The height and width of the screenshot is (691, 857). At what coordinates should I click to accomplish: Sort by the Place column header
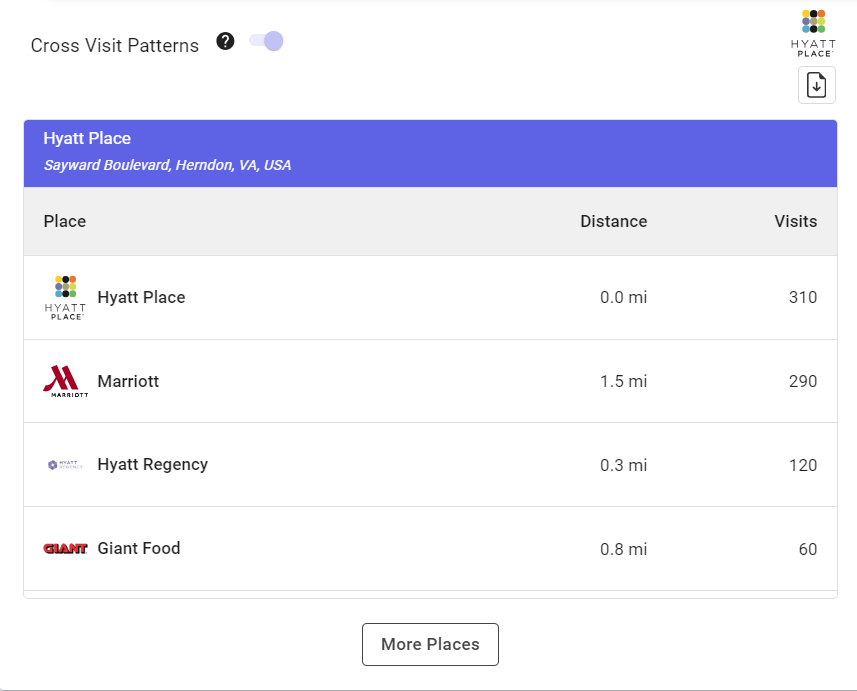65,221
